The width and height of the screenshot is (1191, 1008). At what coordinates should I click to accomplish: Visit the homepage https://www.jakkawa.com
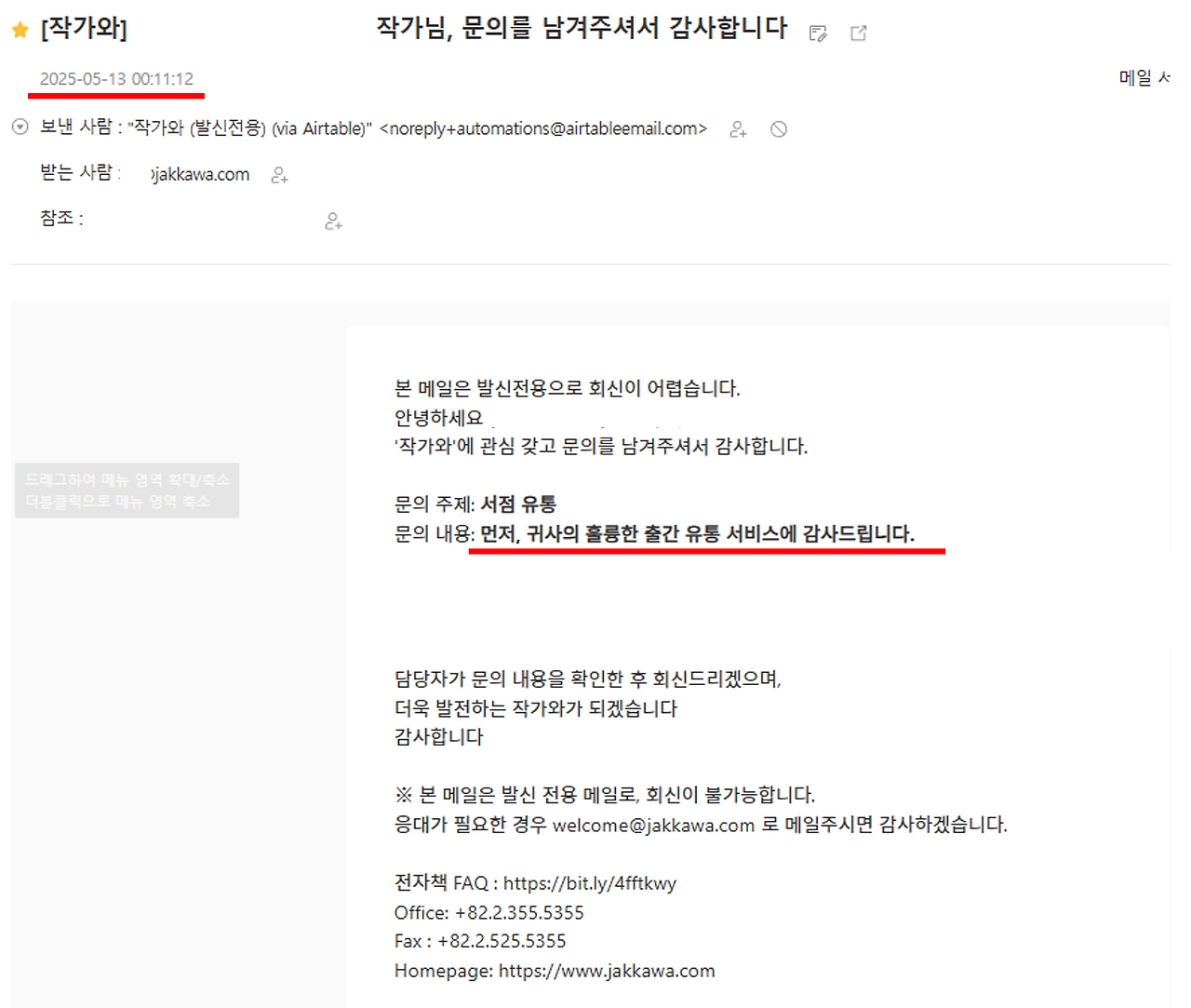606,970
